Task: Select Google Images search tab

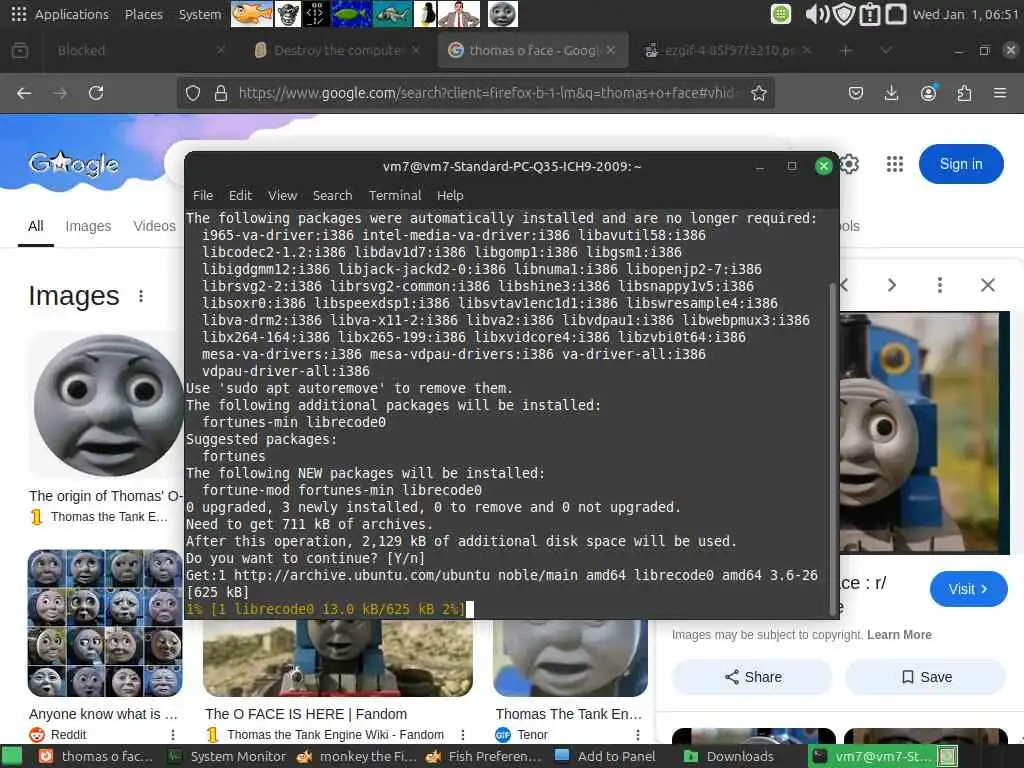Action: [x=88, y=226]
